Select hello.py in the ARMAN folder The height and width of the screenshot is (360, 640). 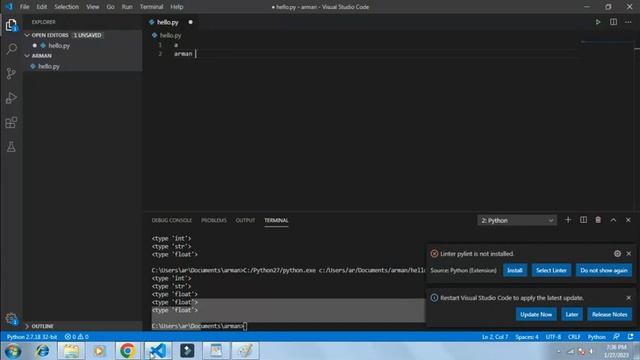(x=49, y=66)
